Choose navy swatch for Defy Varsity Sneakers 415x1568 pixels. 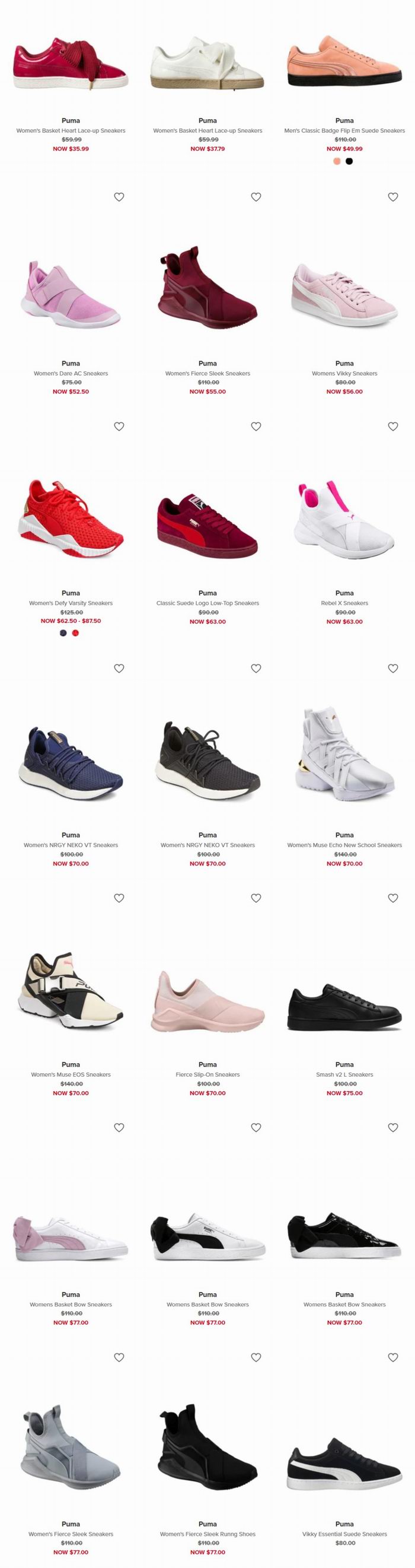click(x=63, y=633)
